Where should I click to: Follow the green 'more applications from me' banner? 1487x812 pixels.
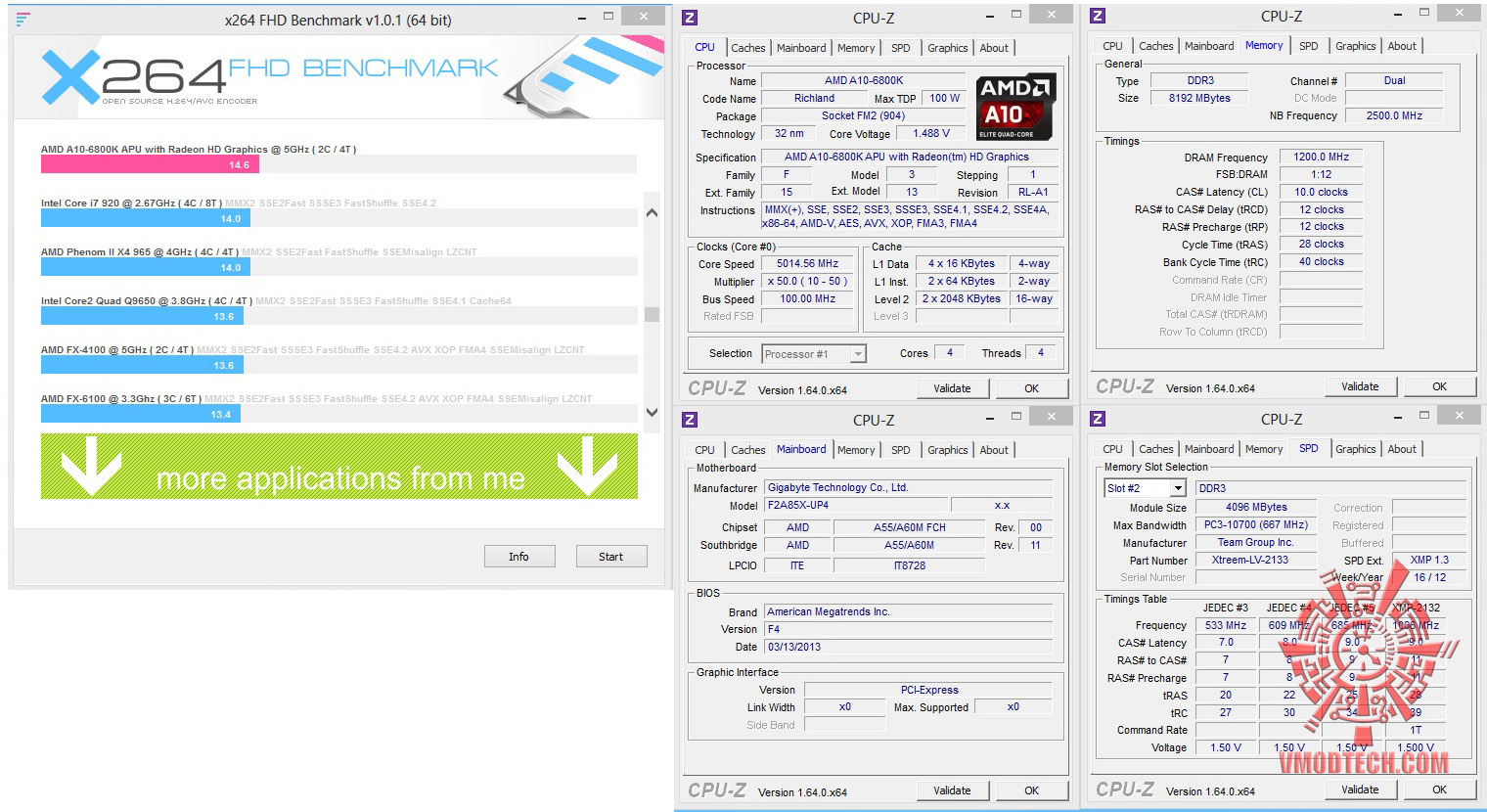point(339,467)
